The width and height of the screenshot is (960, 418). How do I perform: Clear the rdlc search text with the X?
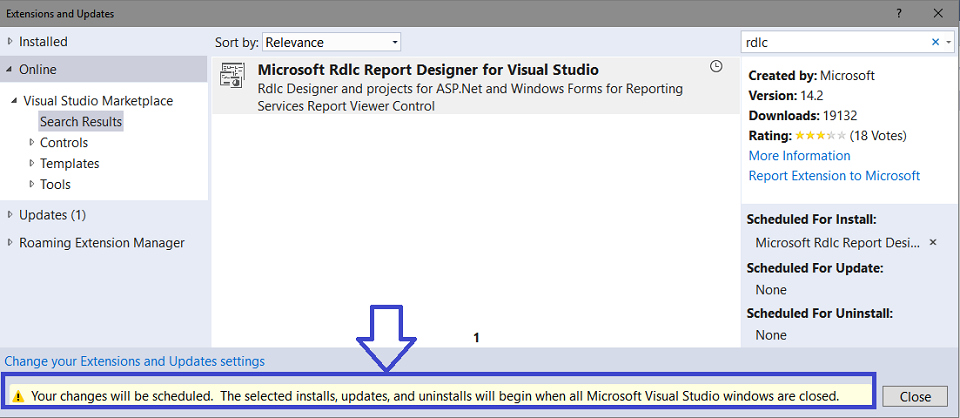(x=935, y=42)
